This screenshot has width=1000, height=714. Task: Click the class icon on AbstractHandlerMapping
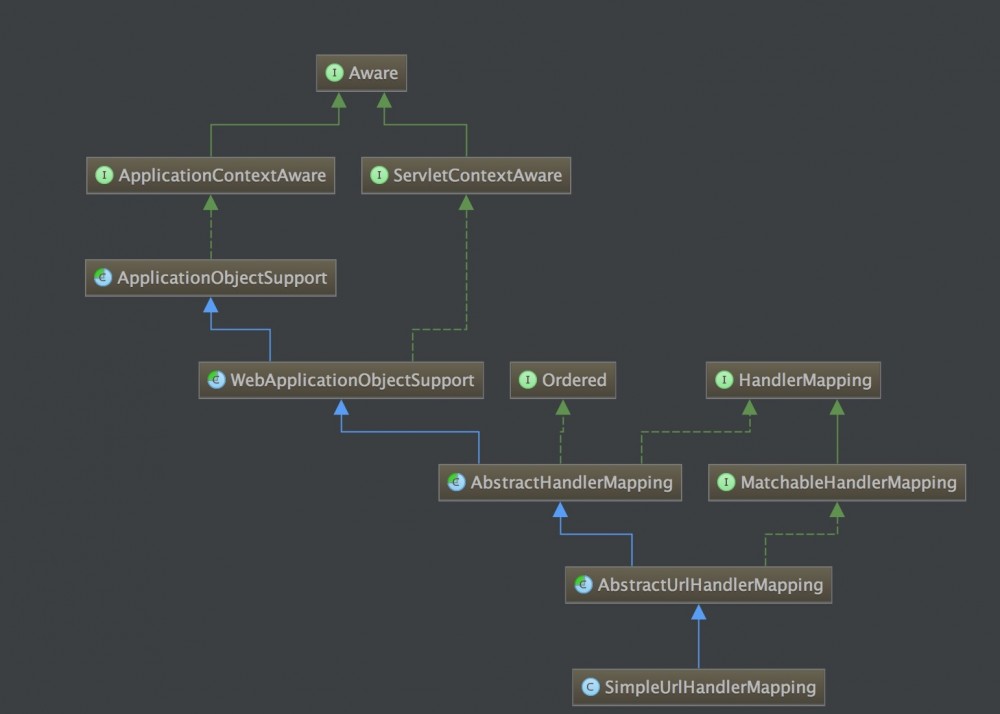457,482
